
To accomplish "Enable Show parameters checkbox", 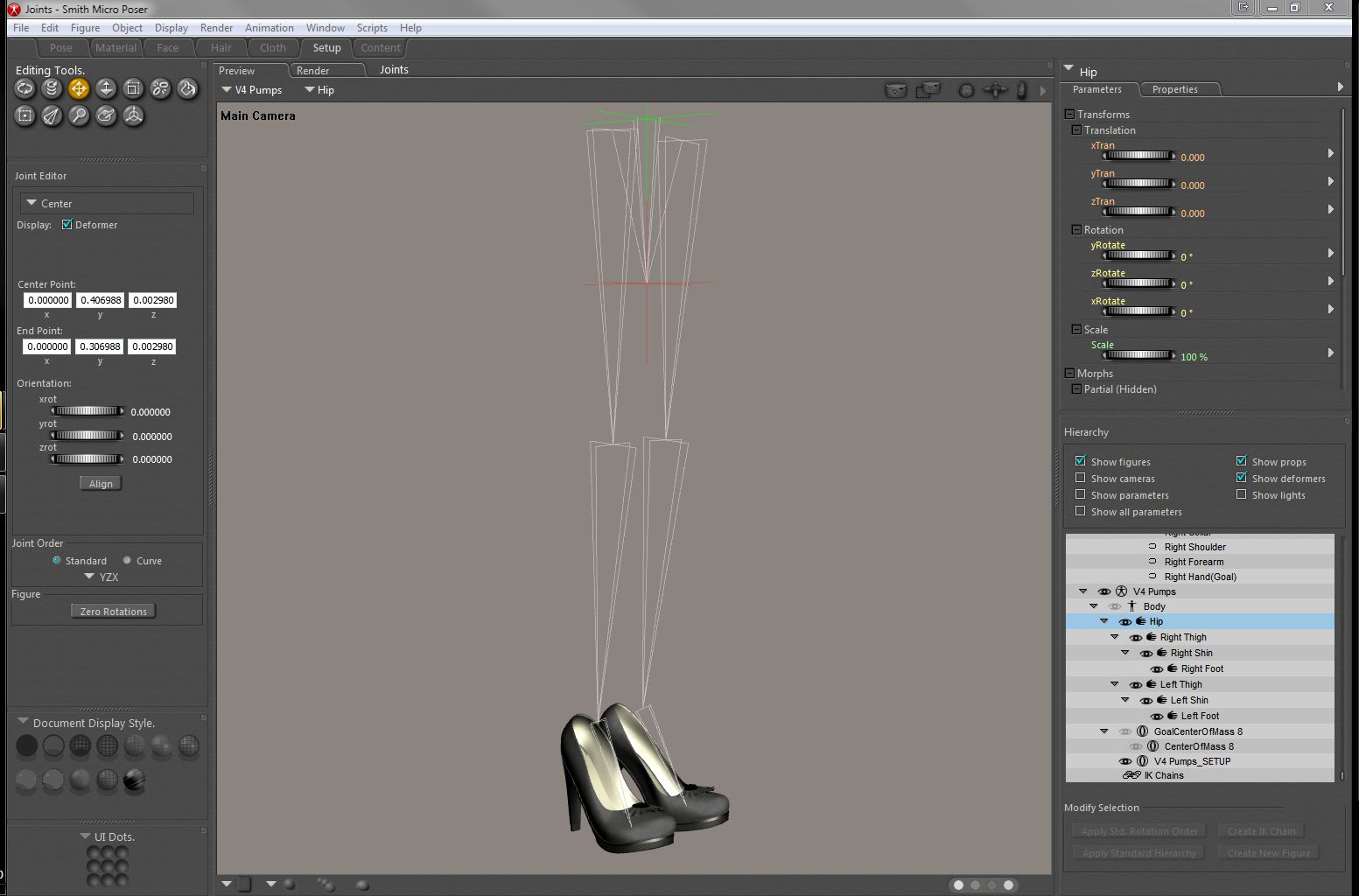I will point(1081,494).
